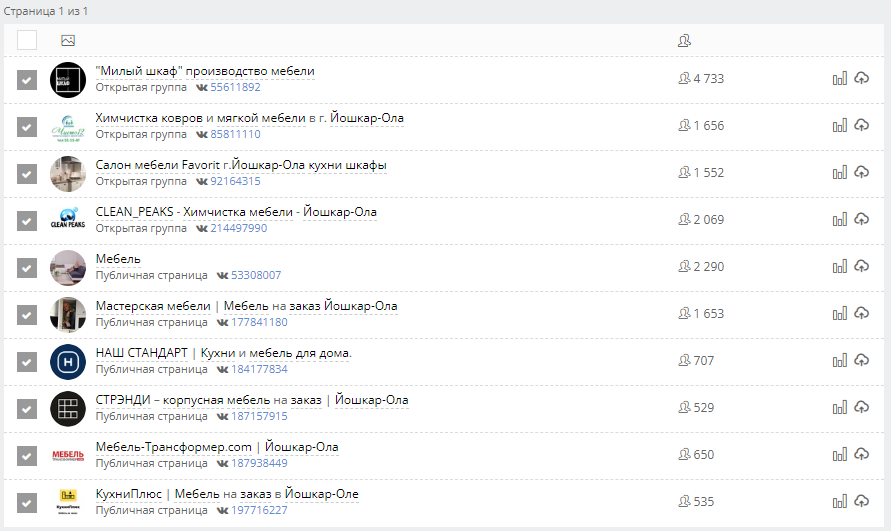Click the image column header icon
891x531 pixels.
[68, 40]
